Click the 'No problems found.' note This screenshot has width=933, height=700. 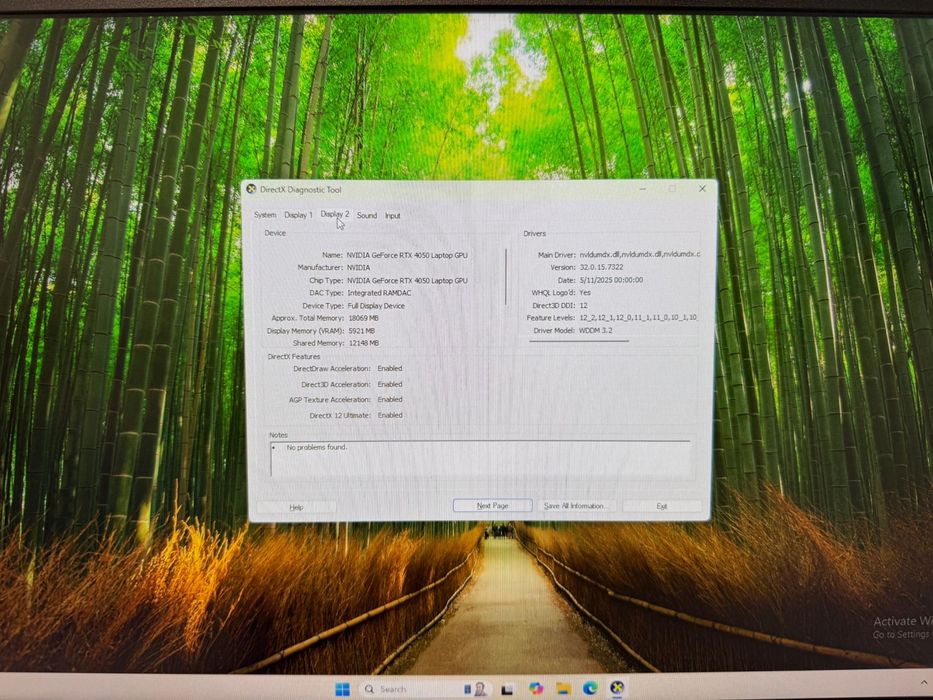[317, 447]
